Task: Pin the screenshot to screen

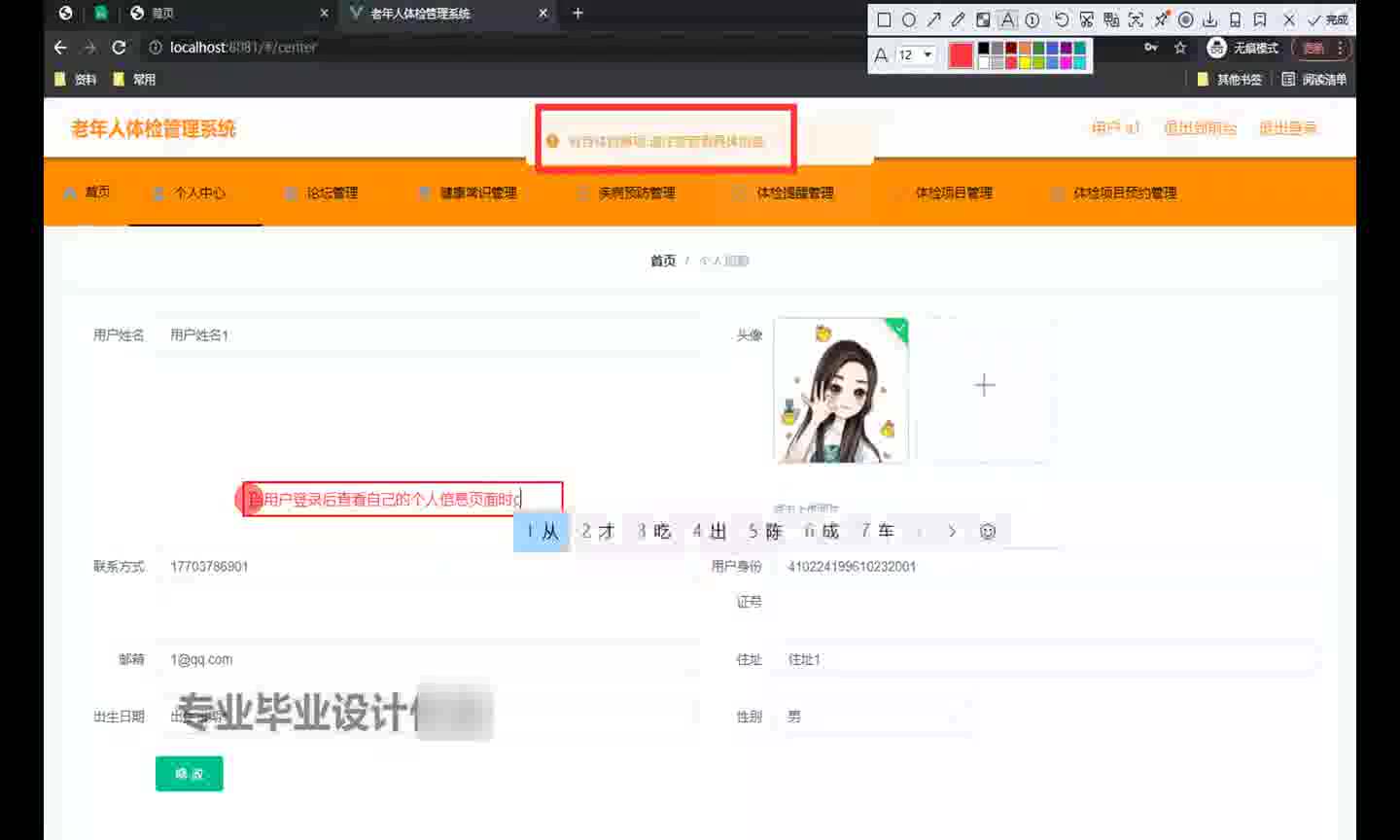Action: point(1161,19)
